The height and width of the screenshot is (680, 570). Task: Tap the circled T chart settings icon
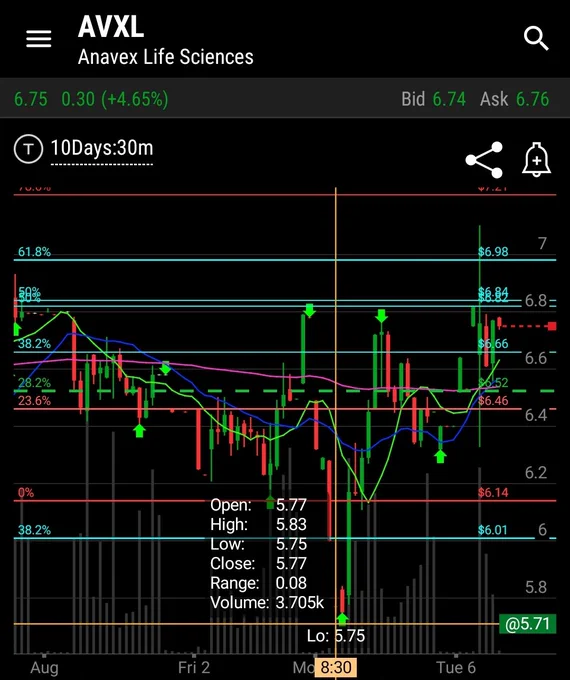[28, 149]
